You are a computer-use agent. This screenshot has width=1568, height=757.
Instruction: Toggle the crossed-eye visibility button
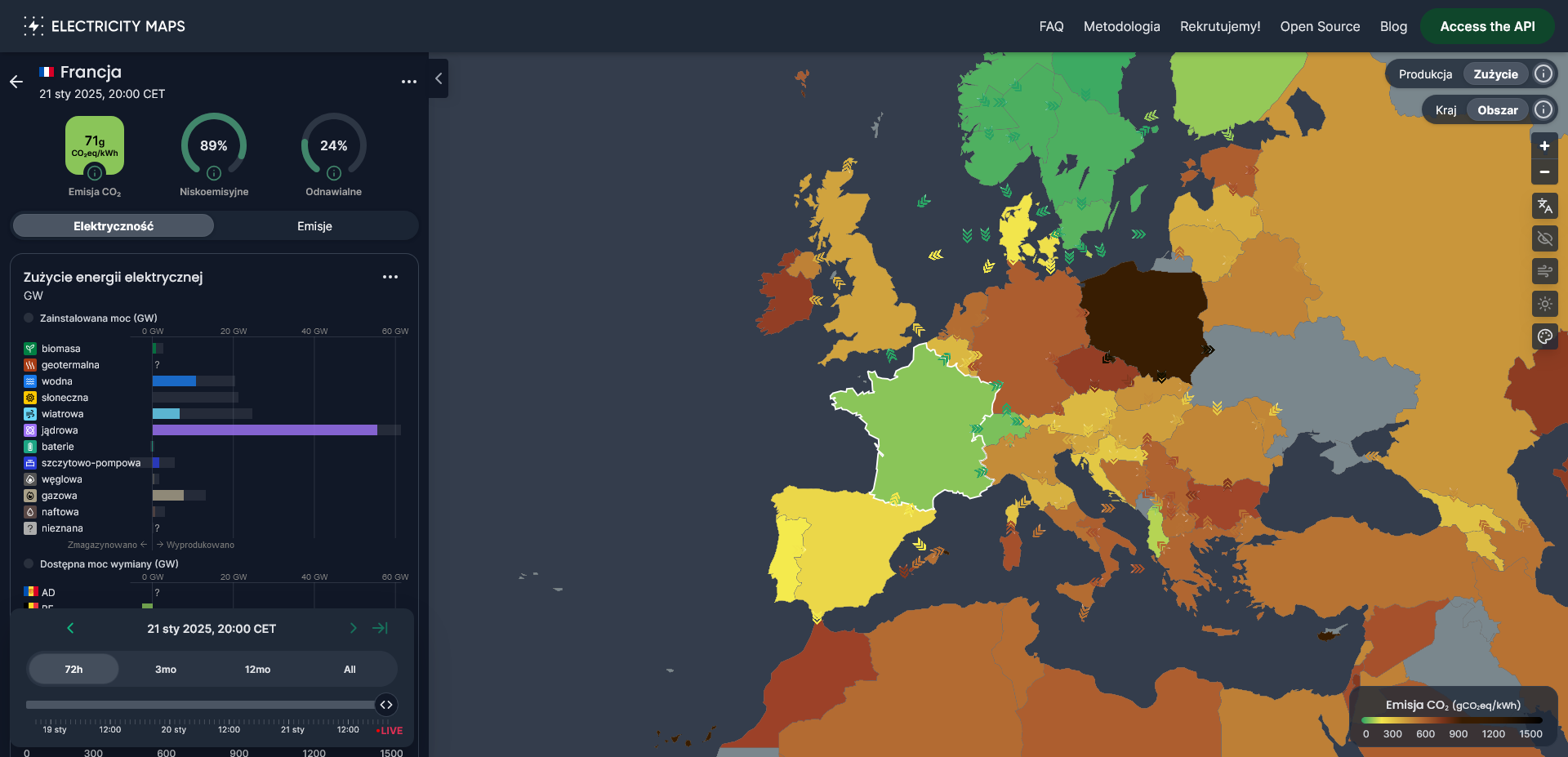(1544, 238)
